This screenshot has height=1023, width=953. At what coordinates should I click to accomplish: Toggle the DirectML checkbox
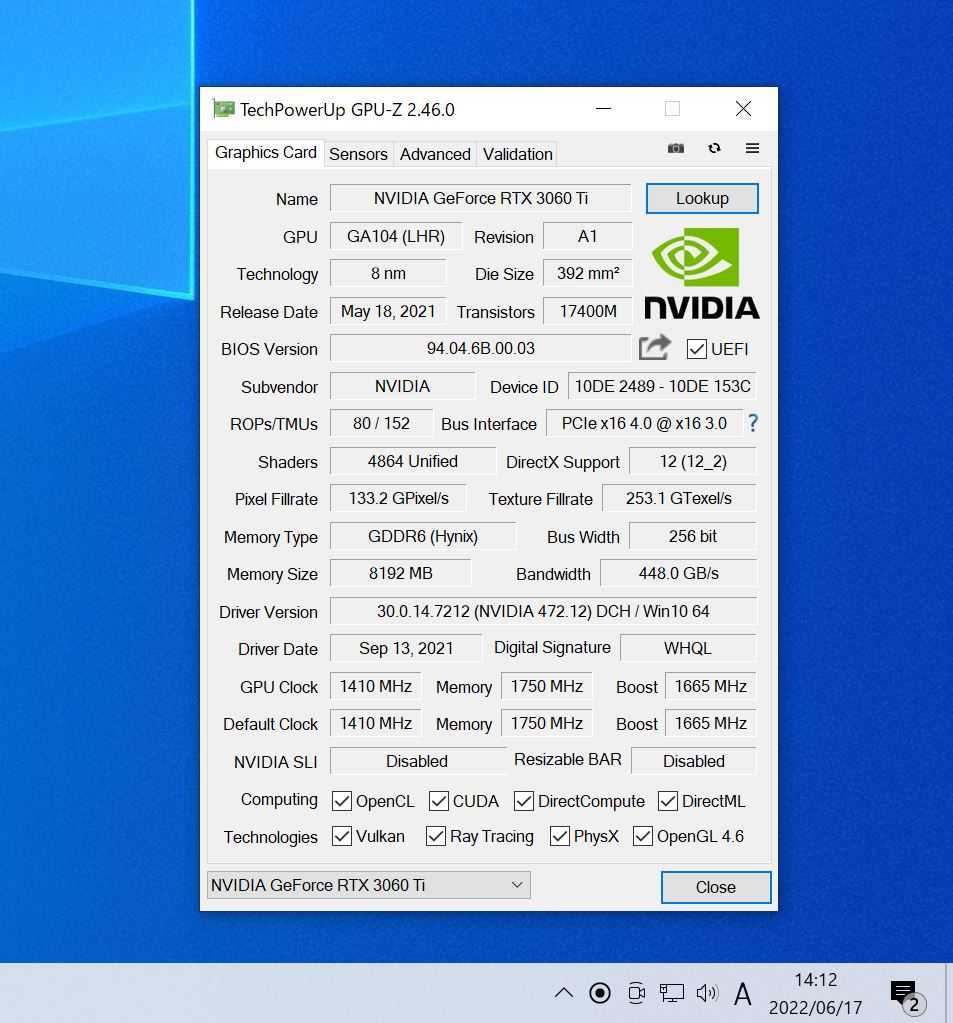click(667, 801)
